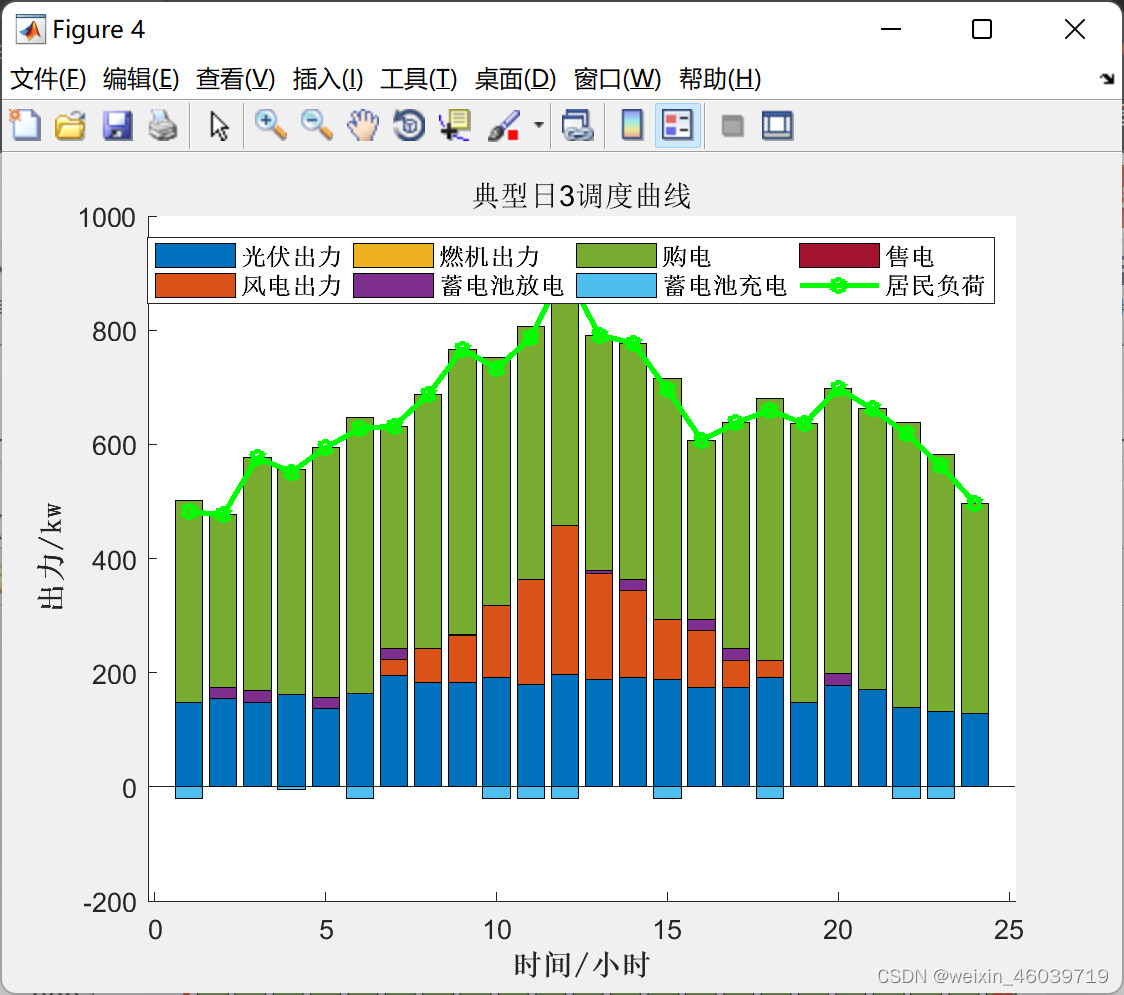Close the Figure 4 window
This screenshot has width=1124, height=995.
point(1075,29)
